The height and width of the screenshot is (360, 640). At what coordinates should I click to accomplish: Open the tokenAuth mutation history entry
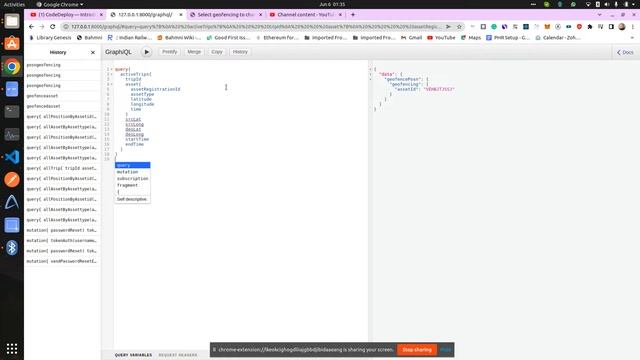(62, 240)
